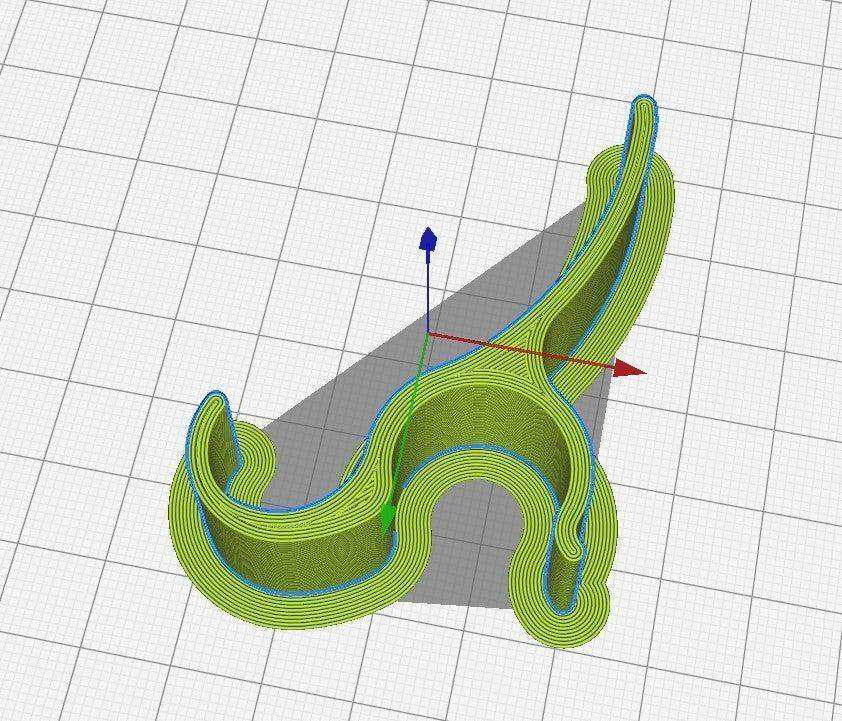Click the blue Z-axis shaft line
This screenshot has height=721, width=842.
[x=427, y=292]
